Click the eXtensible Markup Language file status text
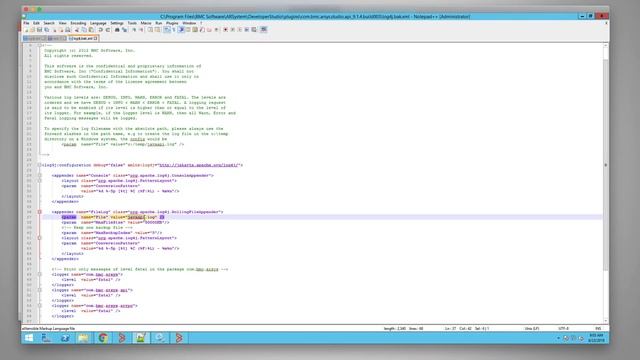640x360 pixels. point(48,328)
